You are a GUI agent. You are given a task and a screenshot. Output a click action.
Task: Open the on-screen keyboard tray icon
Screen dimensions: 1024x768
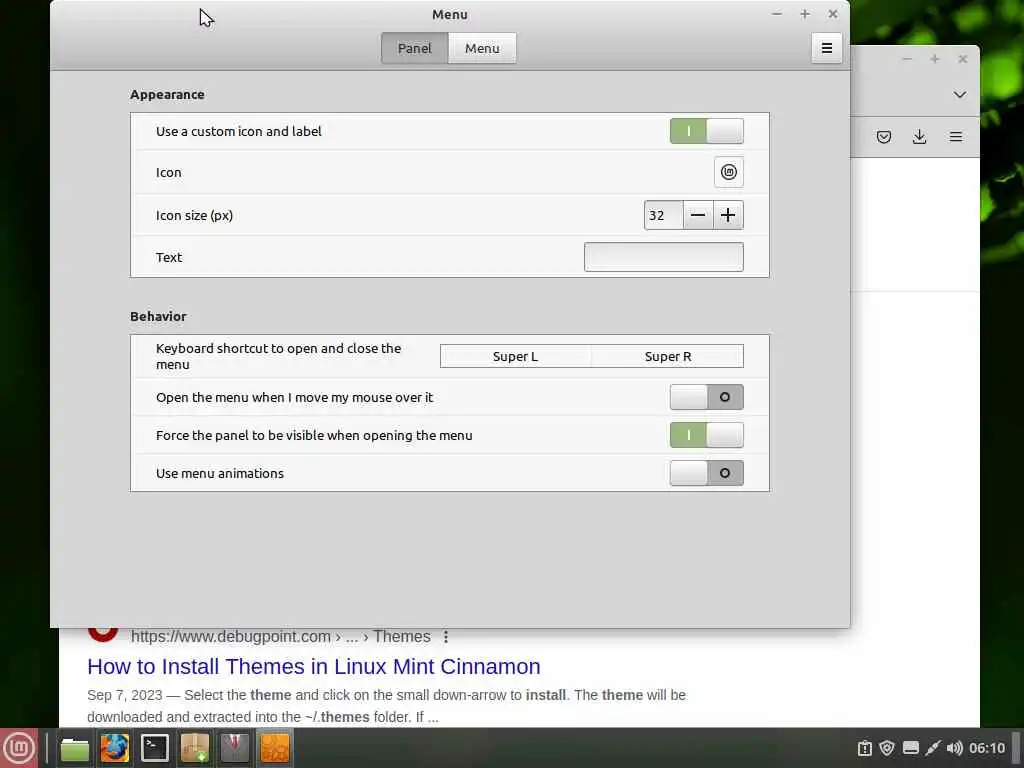tap(910, 748)
